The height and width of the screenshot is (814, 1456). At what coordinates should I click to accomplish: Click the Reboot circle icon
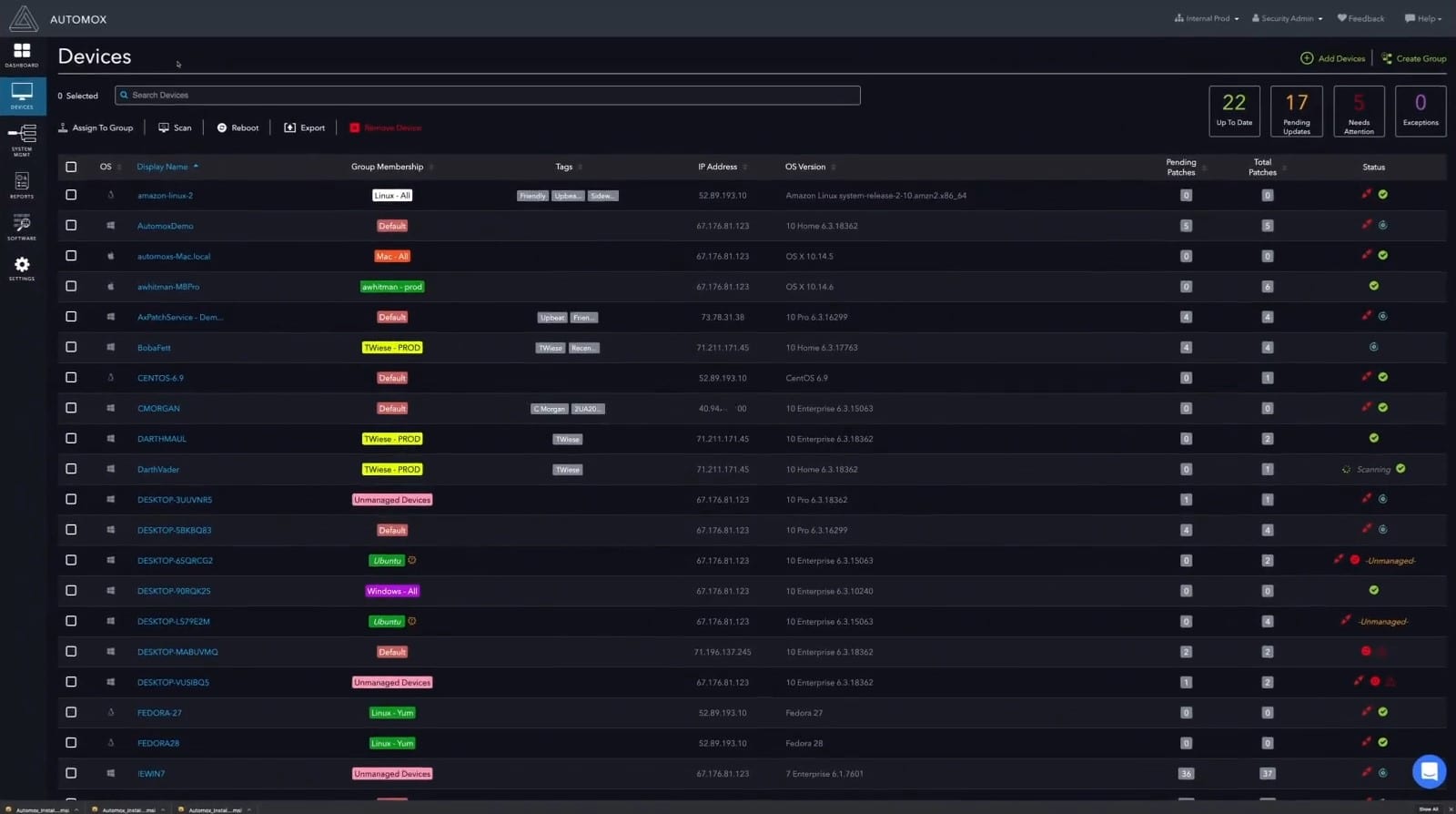coord(222,127)
